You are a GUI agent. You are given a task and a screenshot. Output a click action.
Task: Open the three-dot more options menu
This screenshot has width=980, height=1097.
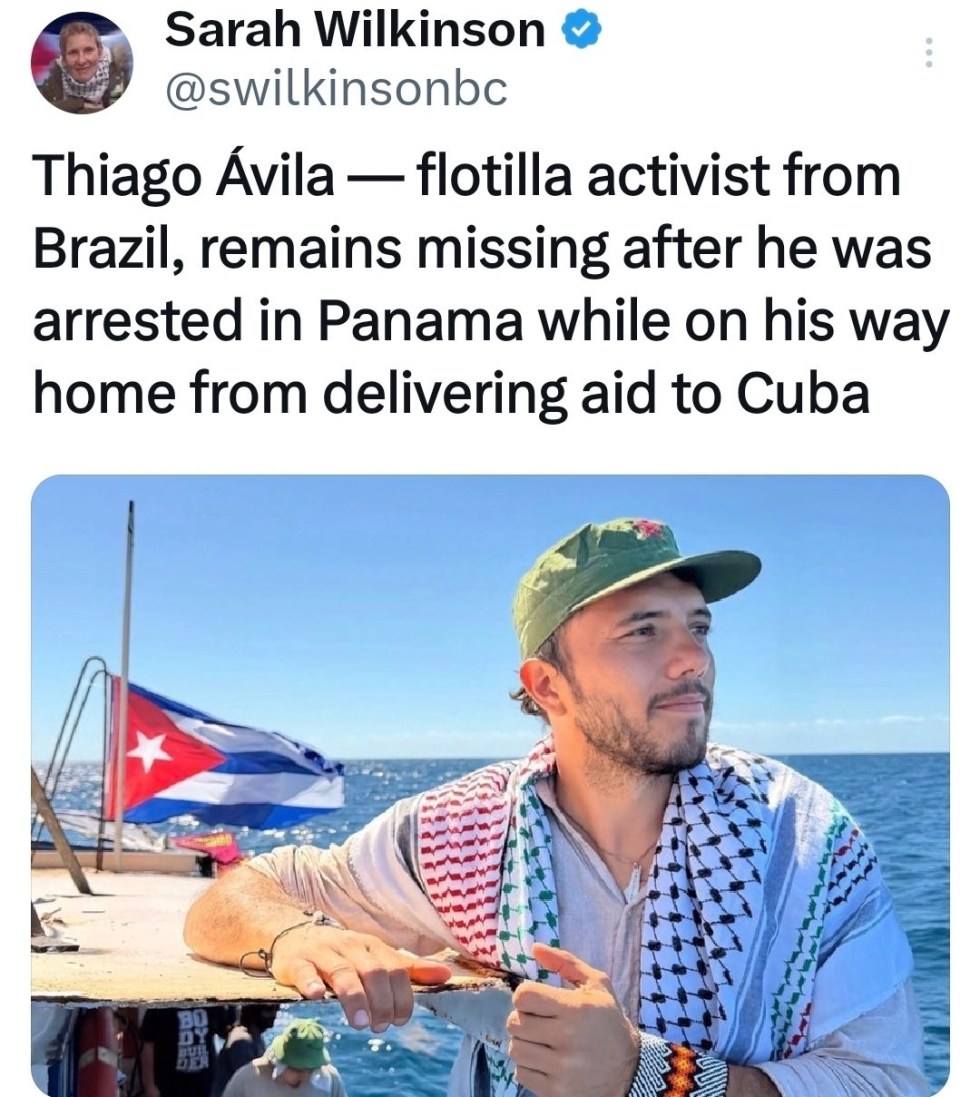(928, 52)
